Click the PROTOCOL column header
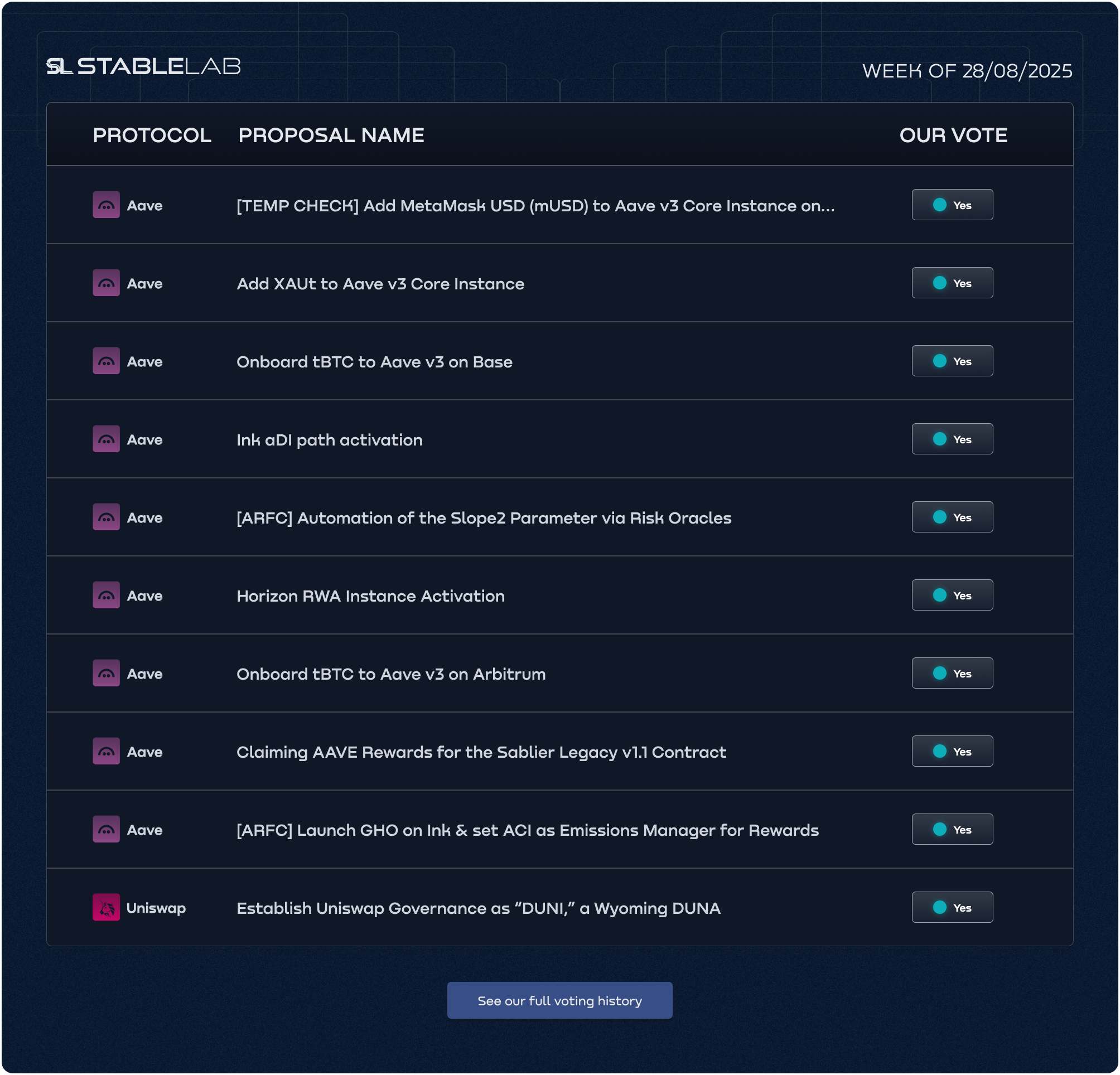Screen dimensions: 1120x1075 pos(152,135)
